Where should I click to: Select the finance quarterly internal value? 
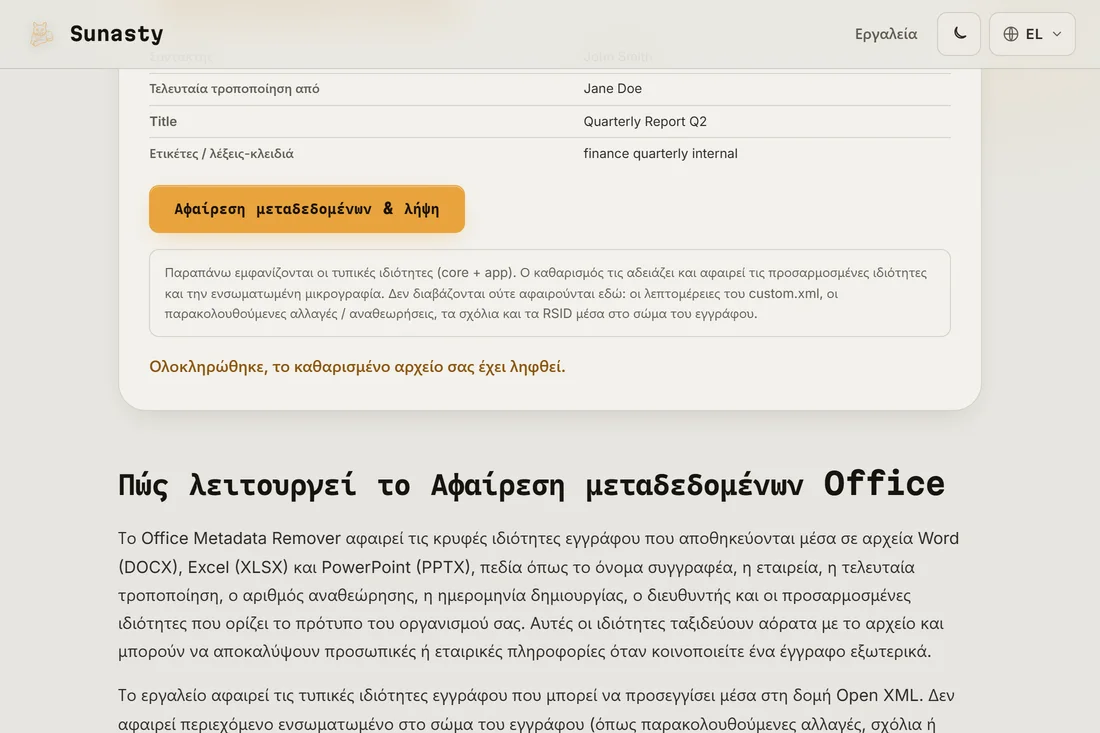pyautogui.click(x=660, y=154)
